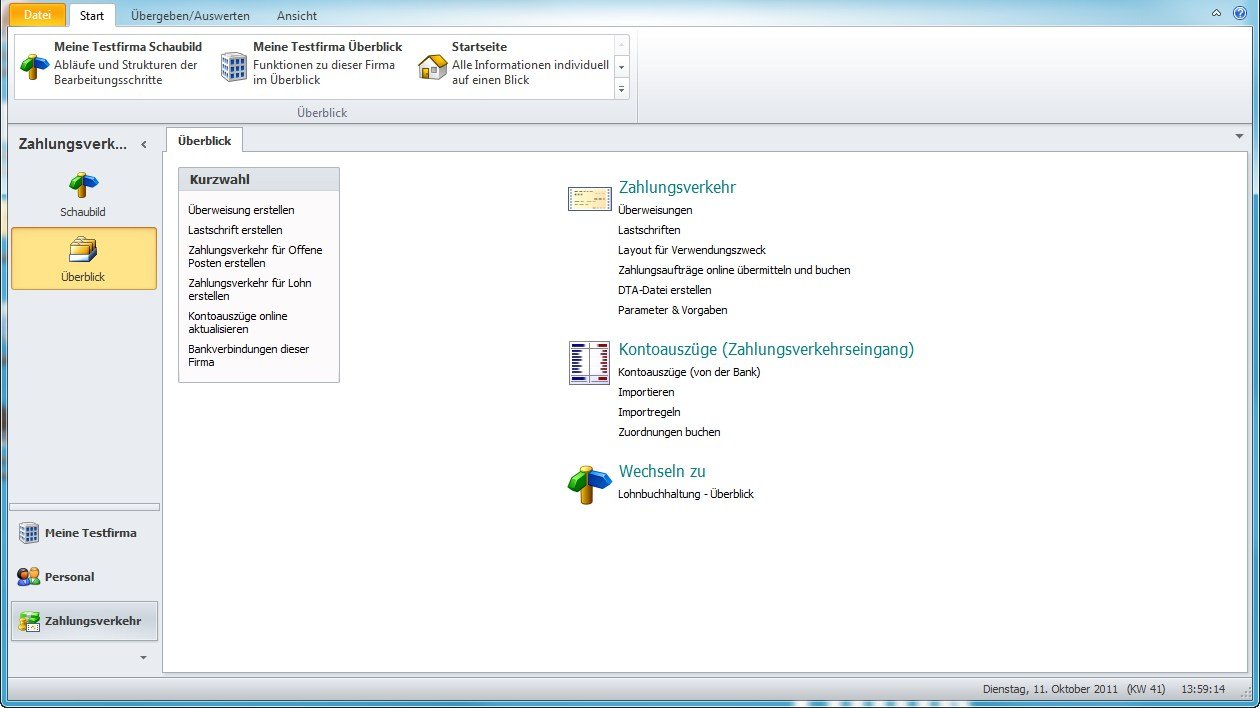Viewport: 1260px width, 708px height.
Task: Expand the ribbon gallery more arrow
Action: click(x=621, y=89)
